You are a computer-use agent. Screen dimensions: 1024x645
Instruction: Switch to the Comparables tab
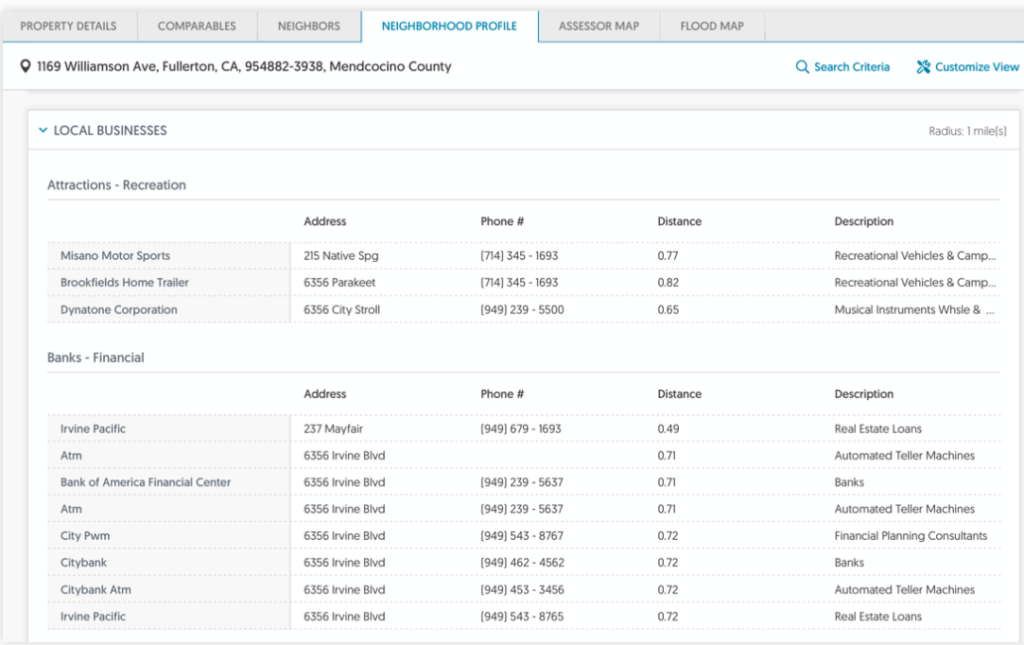point(197,26)
